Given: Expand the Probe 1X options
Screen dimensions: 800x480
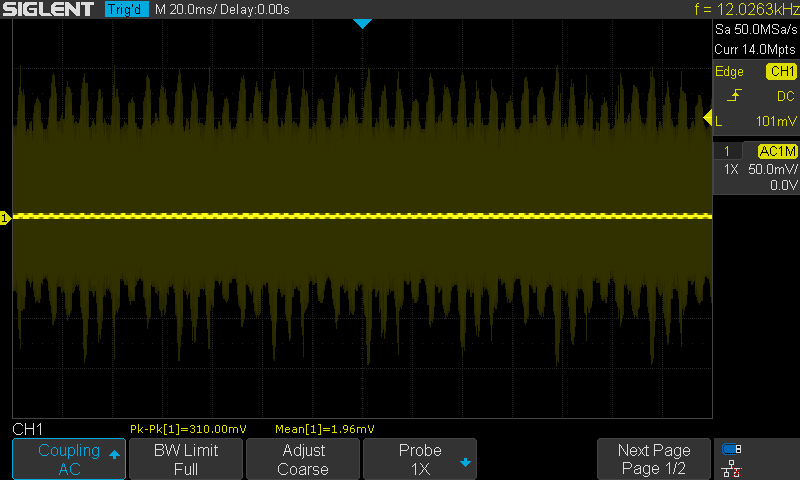Looking at the screenshot, I should coord(419,459).
